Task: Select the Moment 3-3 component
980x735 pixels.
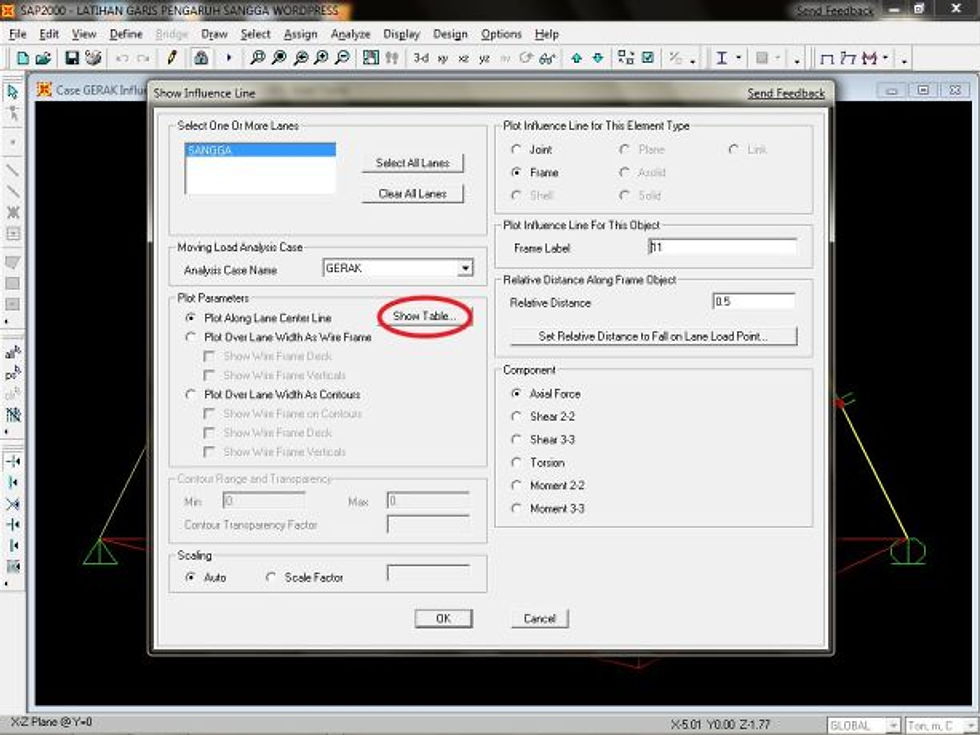Action: point(516,509)
